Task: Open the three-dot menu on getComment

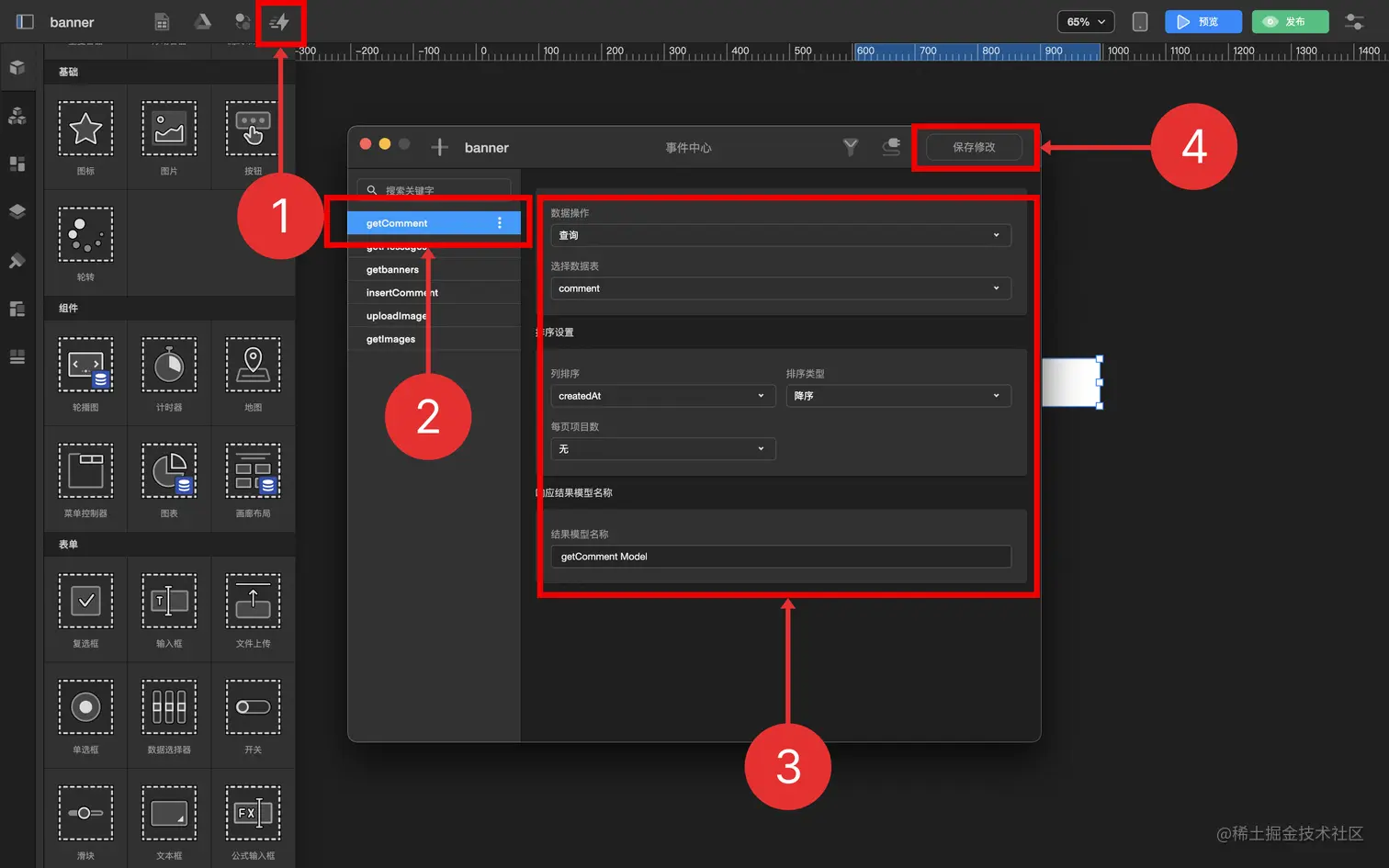Action: tap(500, 223)
